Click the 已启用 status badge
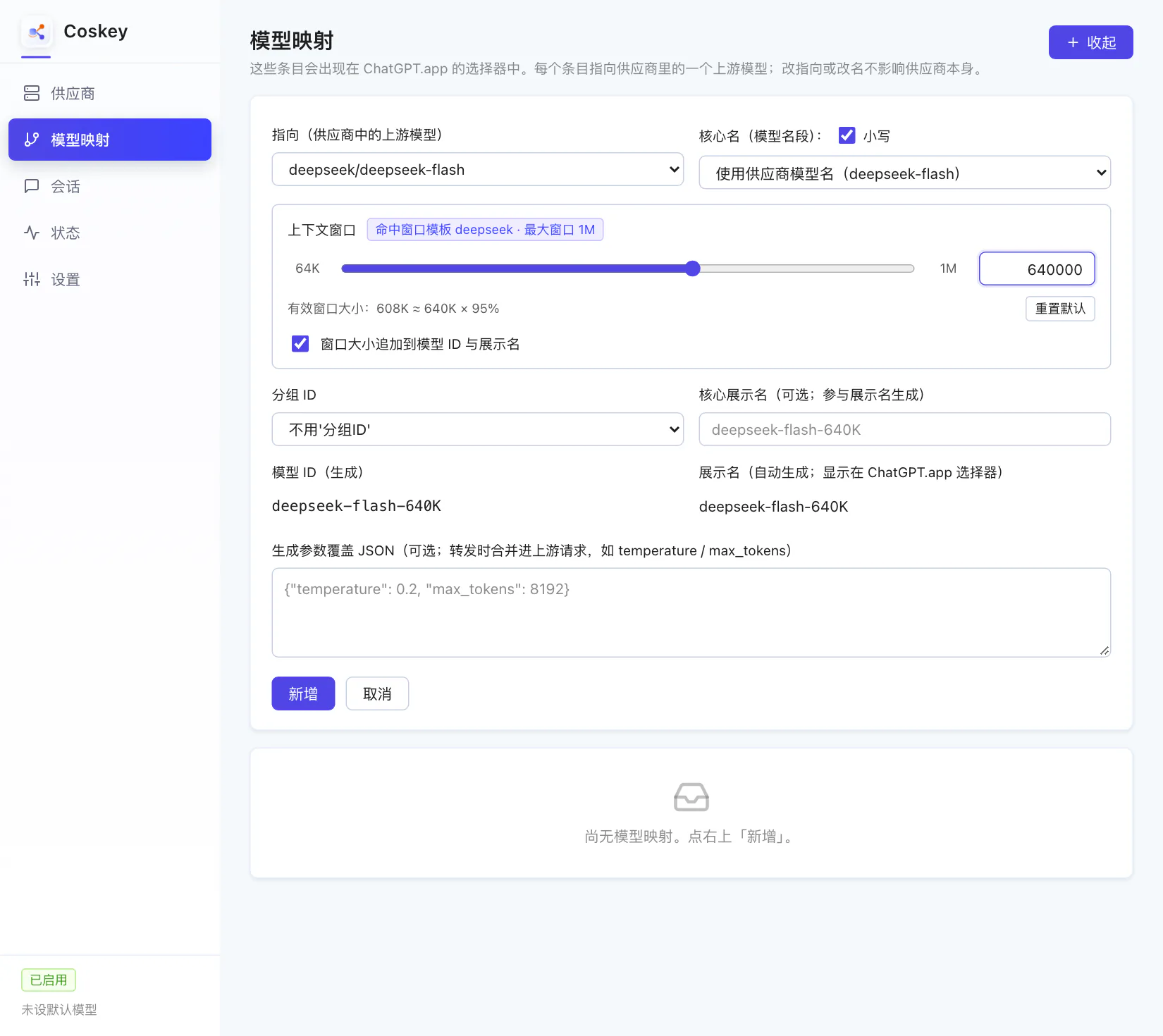The image size is (1163, 1036). coord(49,980)
